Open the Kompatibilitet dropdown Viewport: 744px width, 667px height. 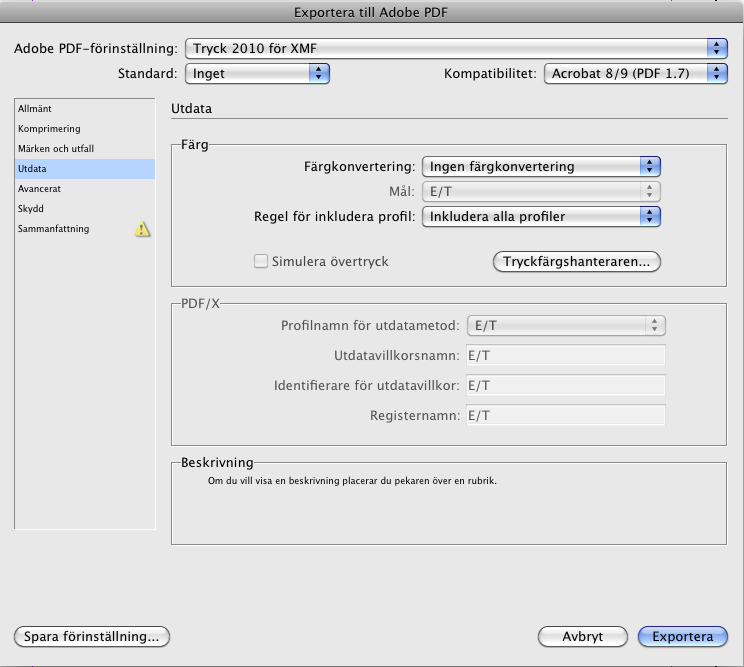(x=635, y=74)
